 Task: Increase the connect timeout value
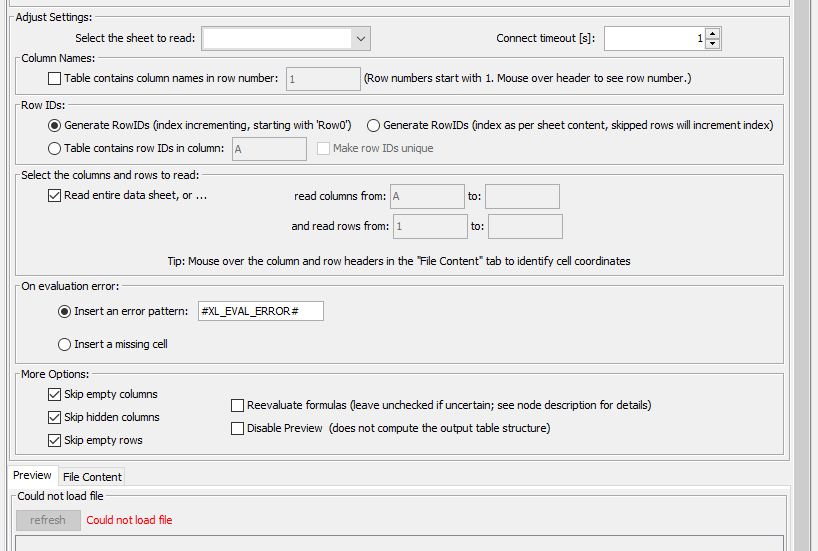point(713,33)
